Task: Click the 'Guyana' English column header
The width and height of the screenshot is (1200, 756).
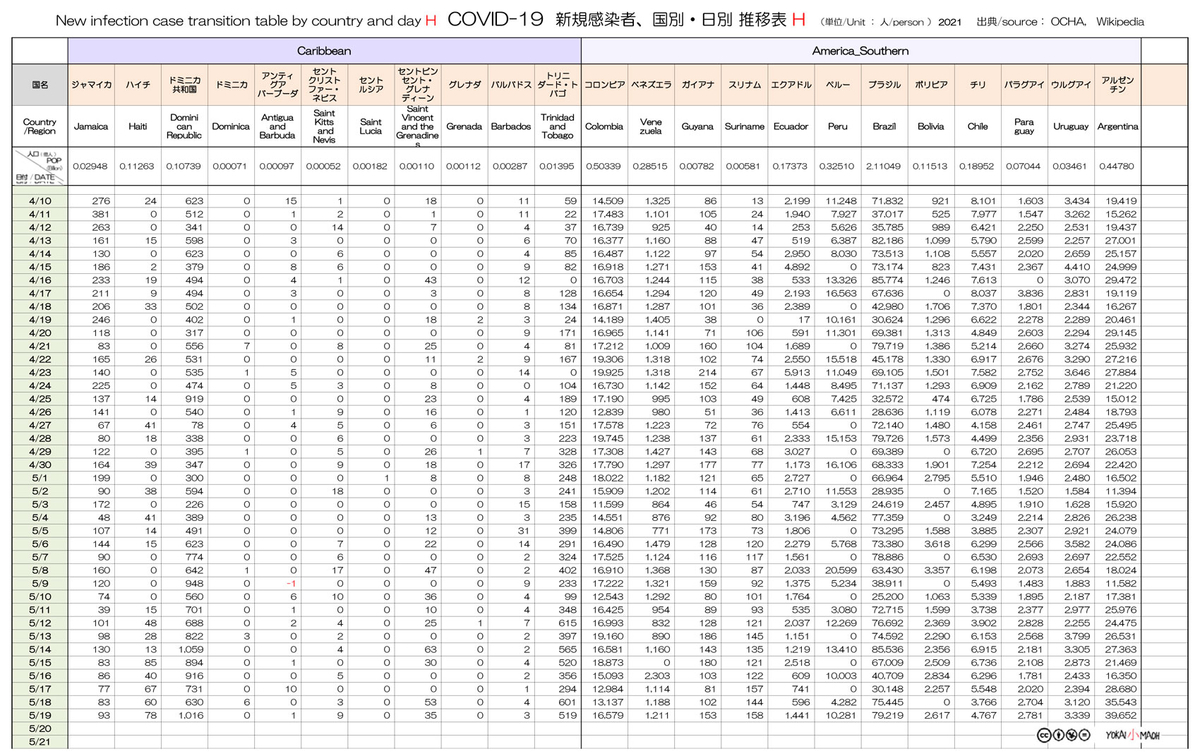Action: coord(697,127)
